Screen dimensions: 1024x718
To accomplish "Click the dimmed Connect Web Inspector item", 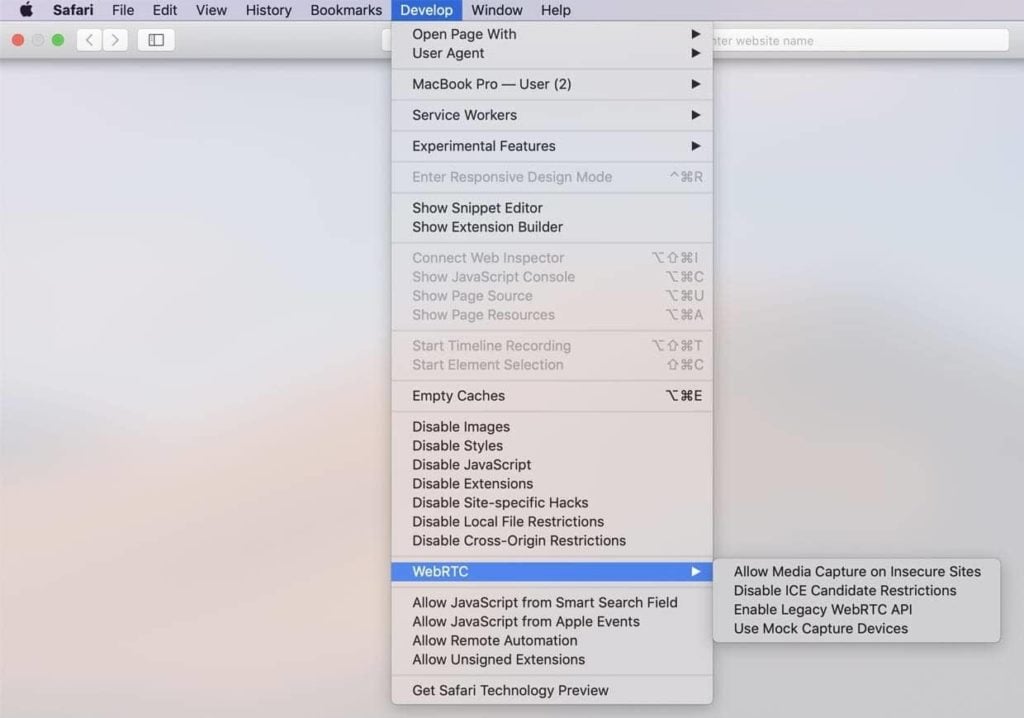I will pyautogui.click(x=552, y=258).
